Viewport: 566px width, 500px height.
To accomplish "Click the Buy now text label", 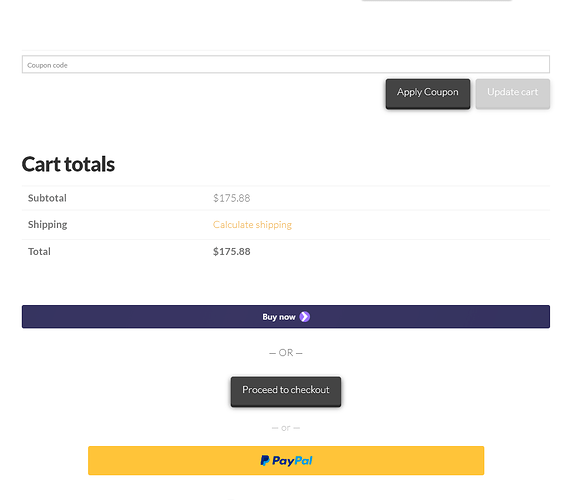I will (x=279, y=317).
